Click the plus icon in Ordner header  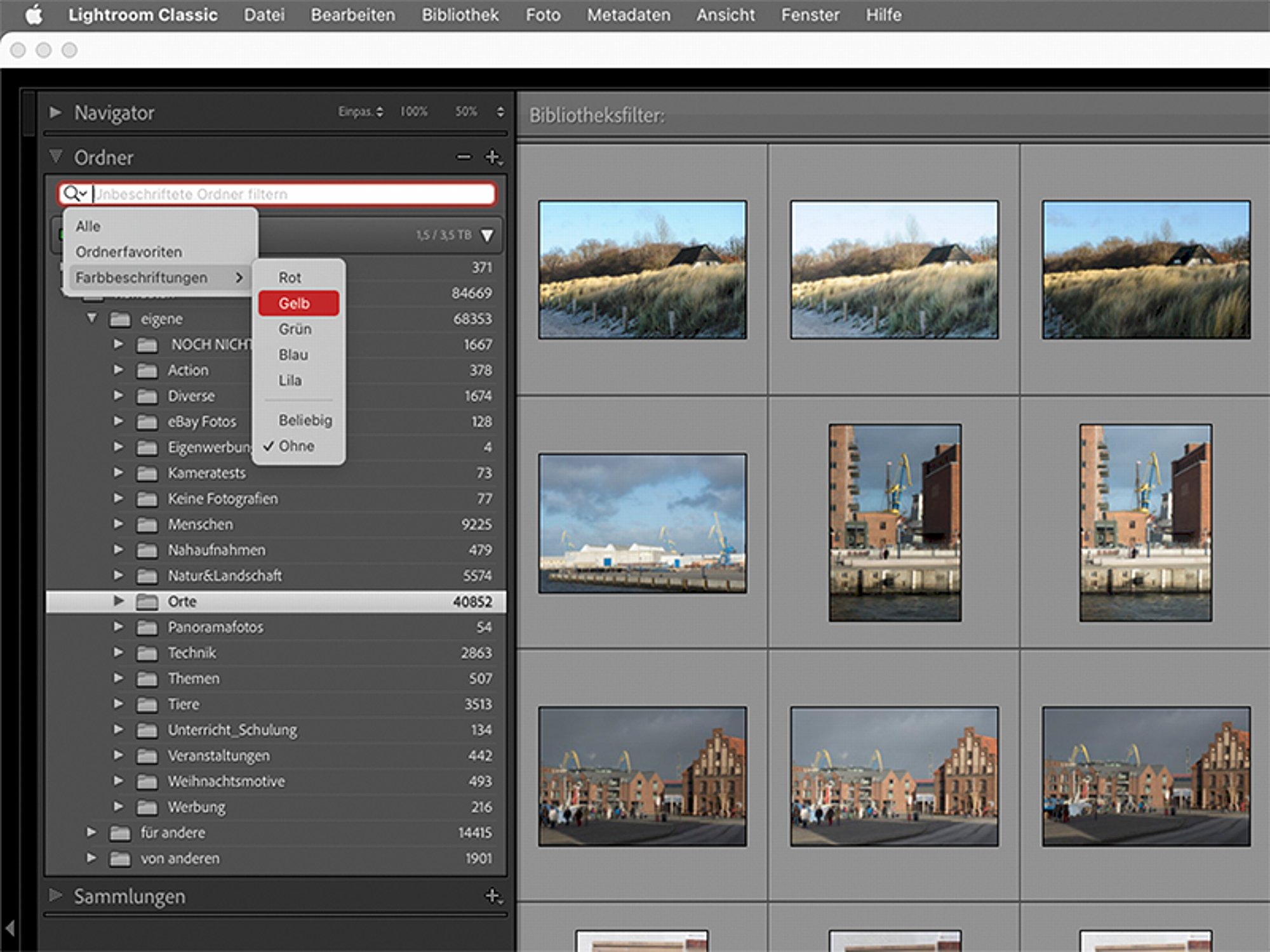493,157
